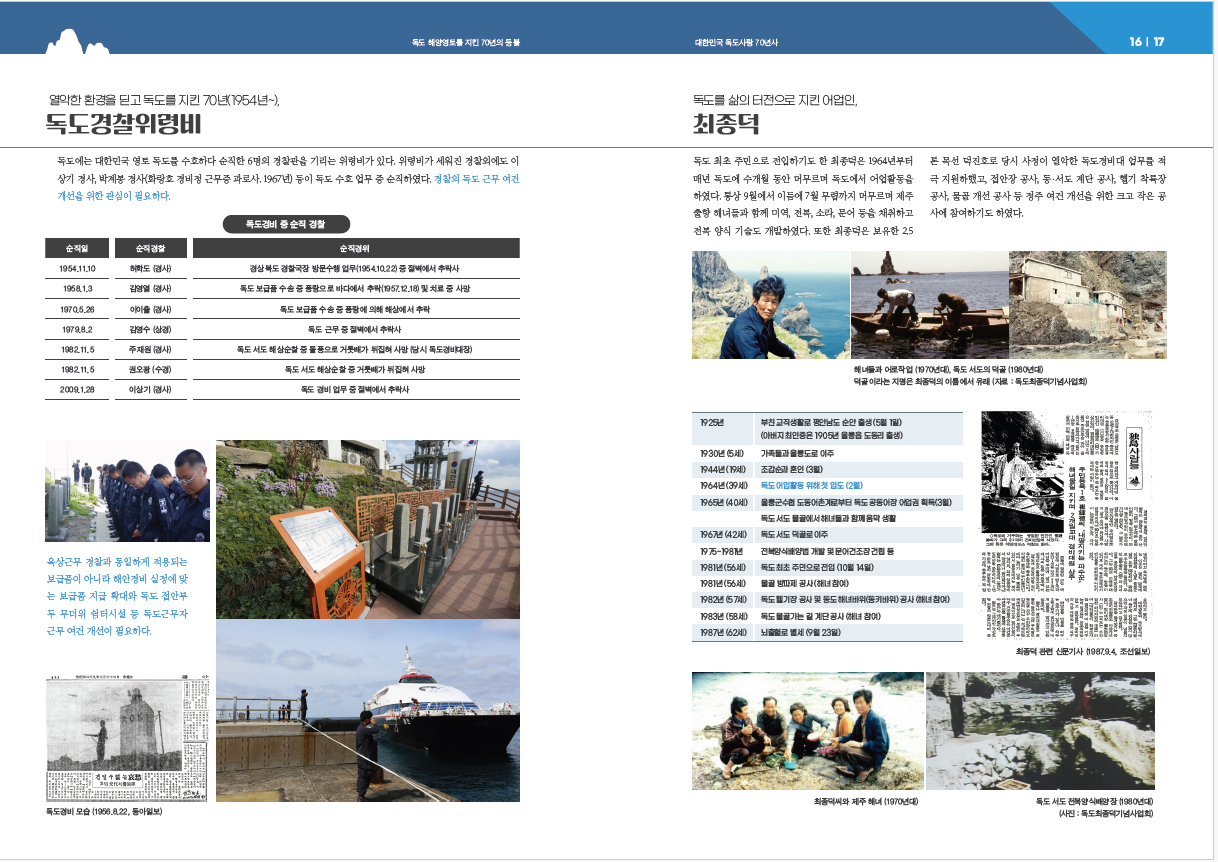Screen dimensions: 1218x862
Task: Click the name '주재원 (경사)'
Action: 150,349
